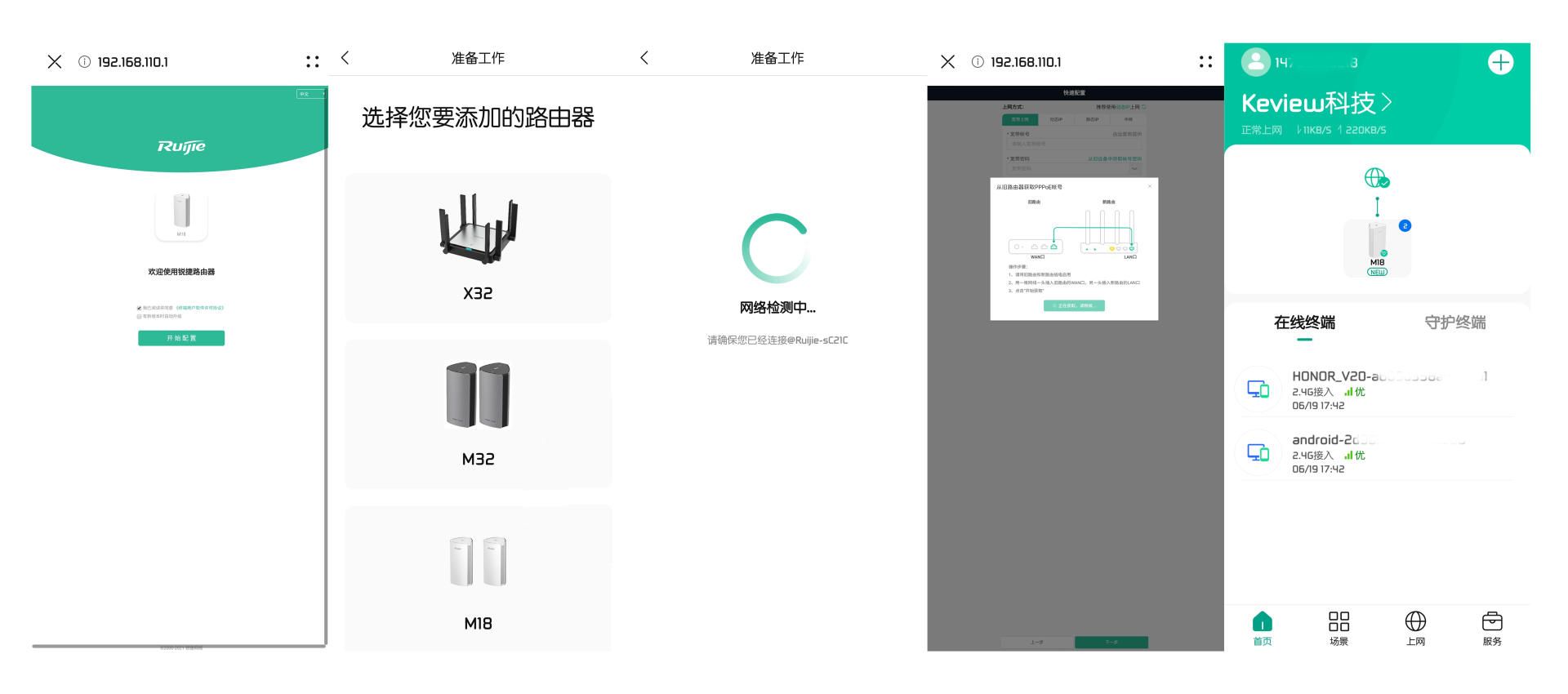
Task: Toggle the auto-upgrade checkbox
Action: [140, 316]
